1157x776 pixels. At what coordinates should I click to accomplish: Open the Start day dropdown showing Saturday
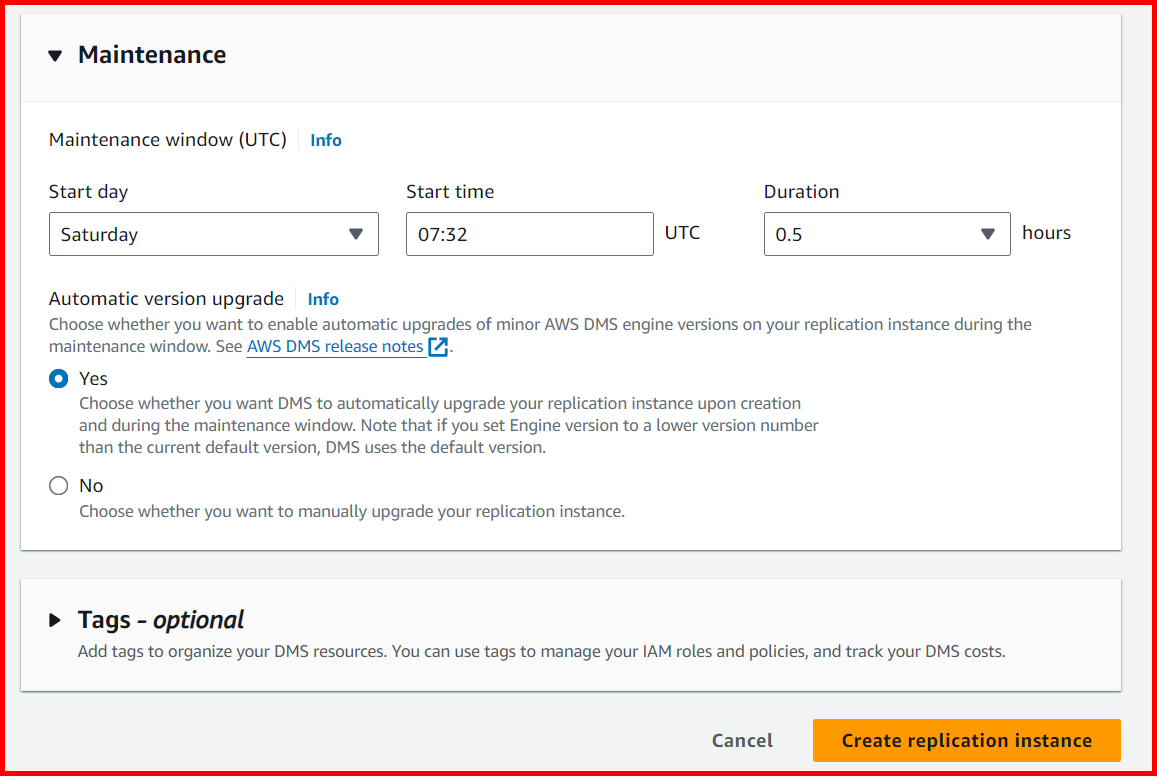point(213,233)
